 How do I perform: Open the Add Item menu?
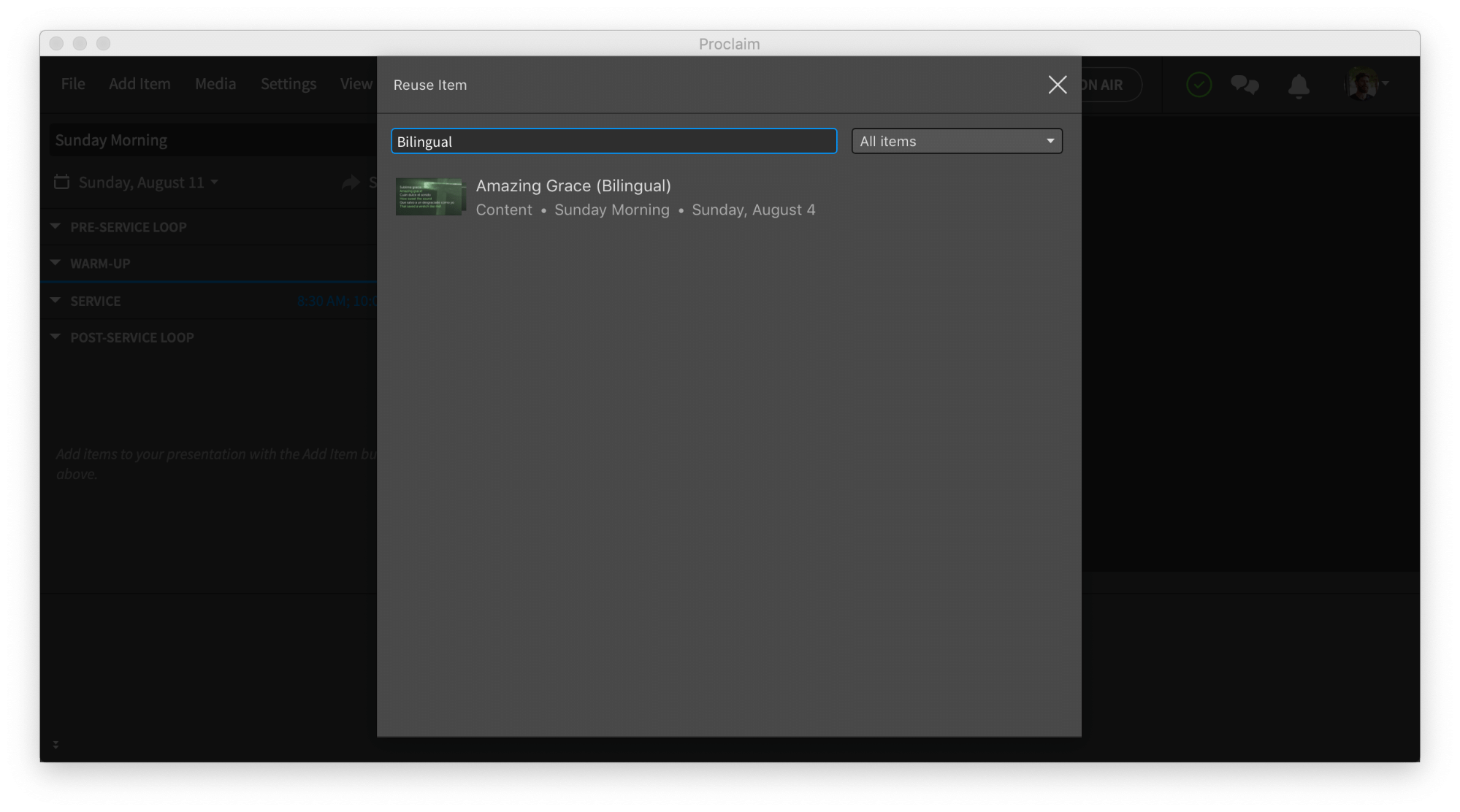pyautogui.click(x=139, y=84)
